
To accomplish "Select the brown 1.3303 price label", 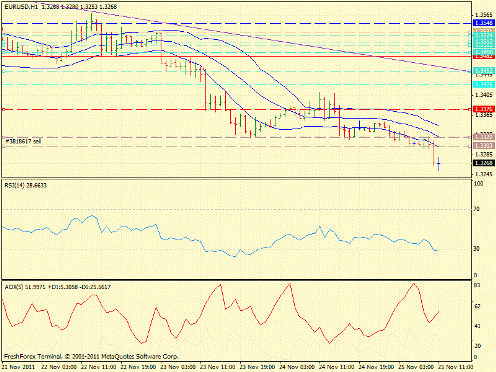I will click(484, 145).
